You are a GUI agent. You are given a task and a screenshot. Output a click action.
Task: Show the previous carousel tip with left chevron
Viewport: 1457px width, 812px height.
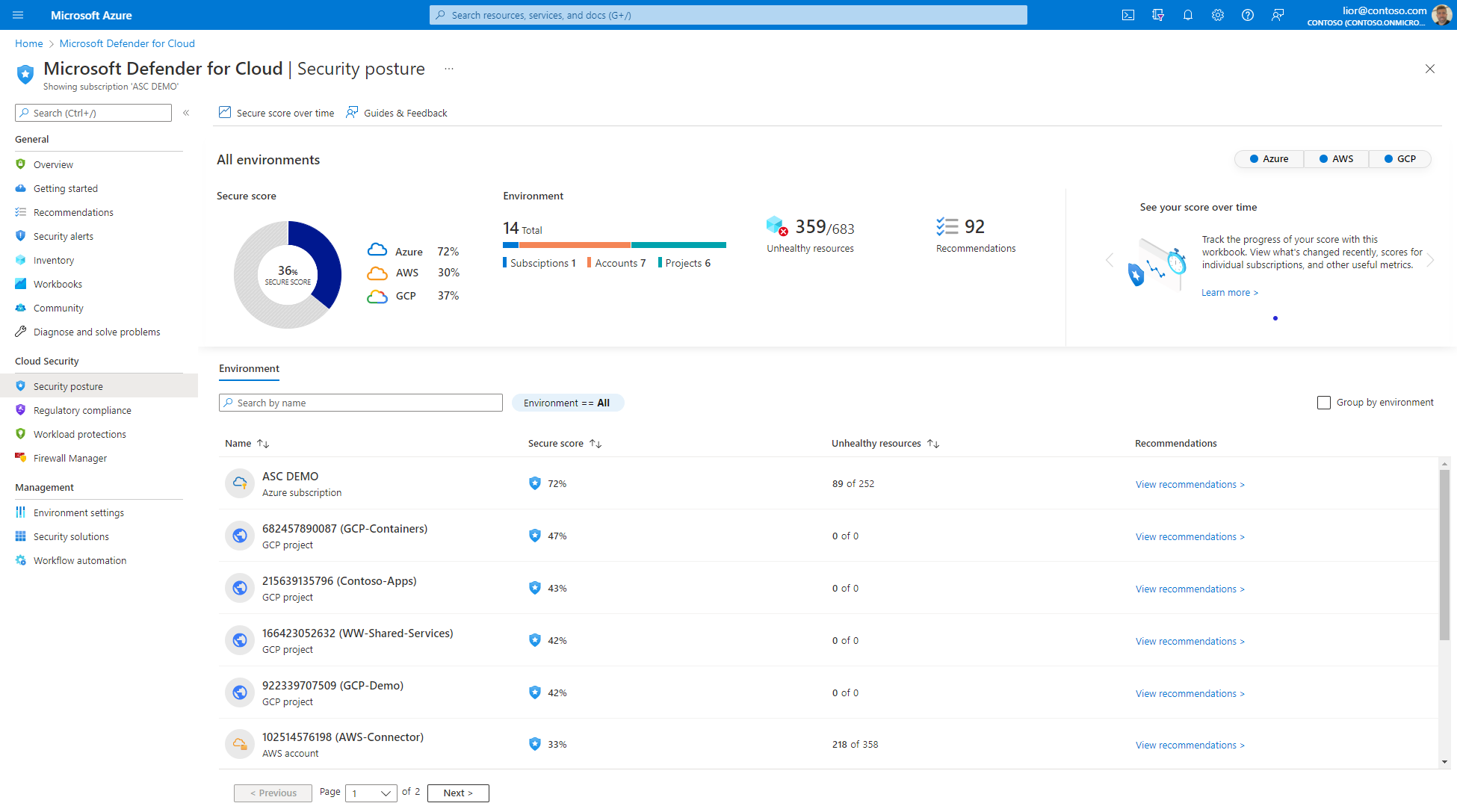tap(1110, 260)
